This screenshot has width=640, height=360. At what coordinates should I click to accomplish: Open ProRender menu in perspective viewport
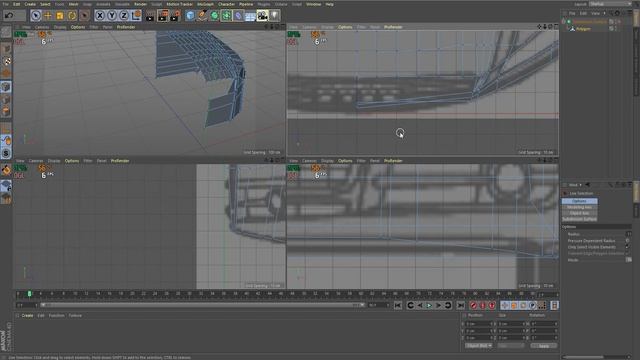tap(126, 27)
